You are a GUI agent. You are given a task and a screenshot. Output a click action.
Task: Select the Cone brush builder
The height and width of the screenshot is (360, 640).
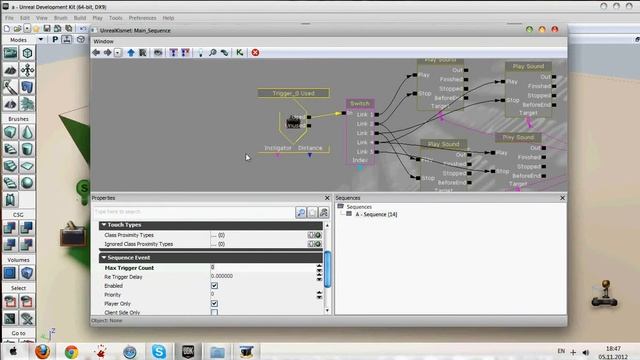[x=27, y=132]
